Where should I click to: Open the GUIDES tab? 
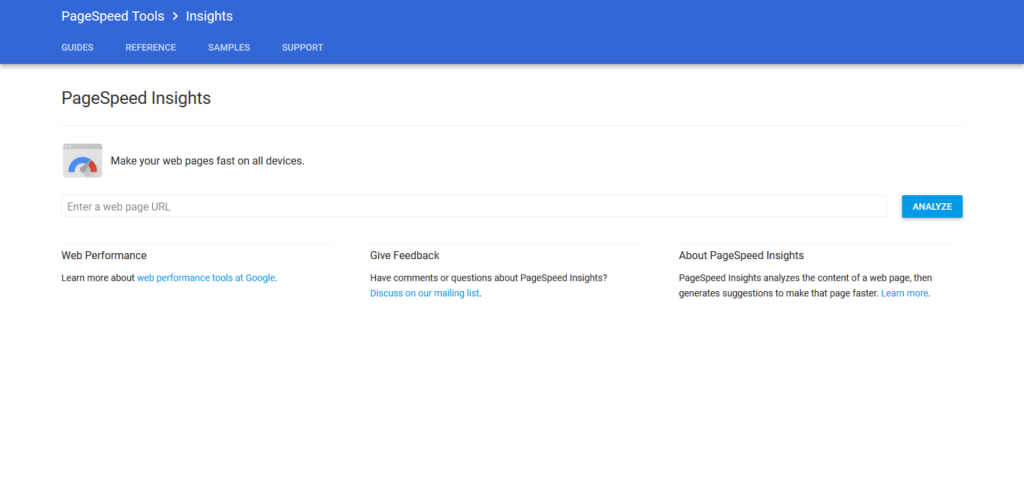77,48
